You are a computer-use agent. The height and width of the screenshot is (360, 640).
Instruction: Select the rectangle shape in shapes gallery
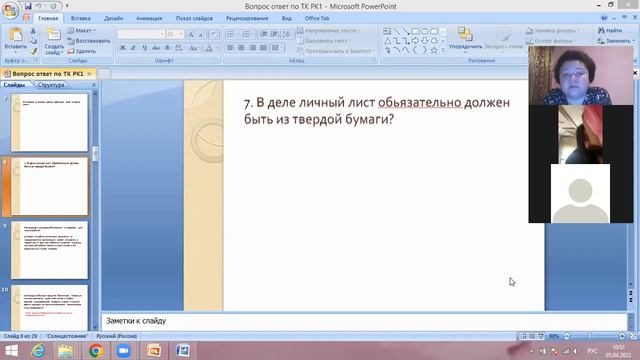[x=415, y=31]
